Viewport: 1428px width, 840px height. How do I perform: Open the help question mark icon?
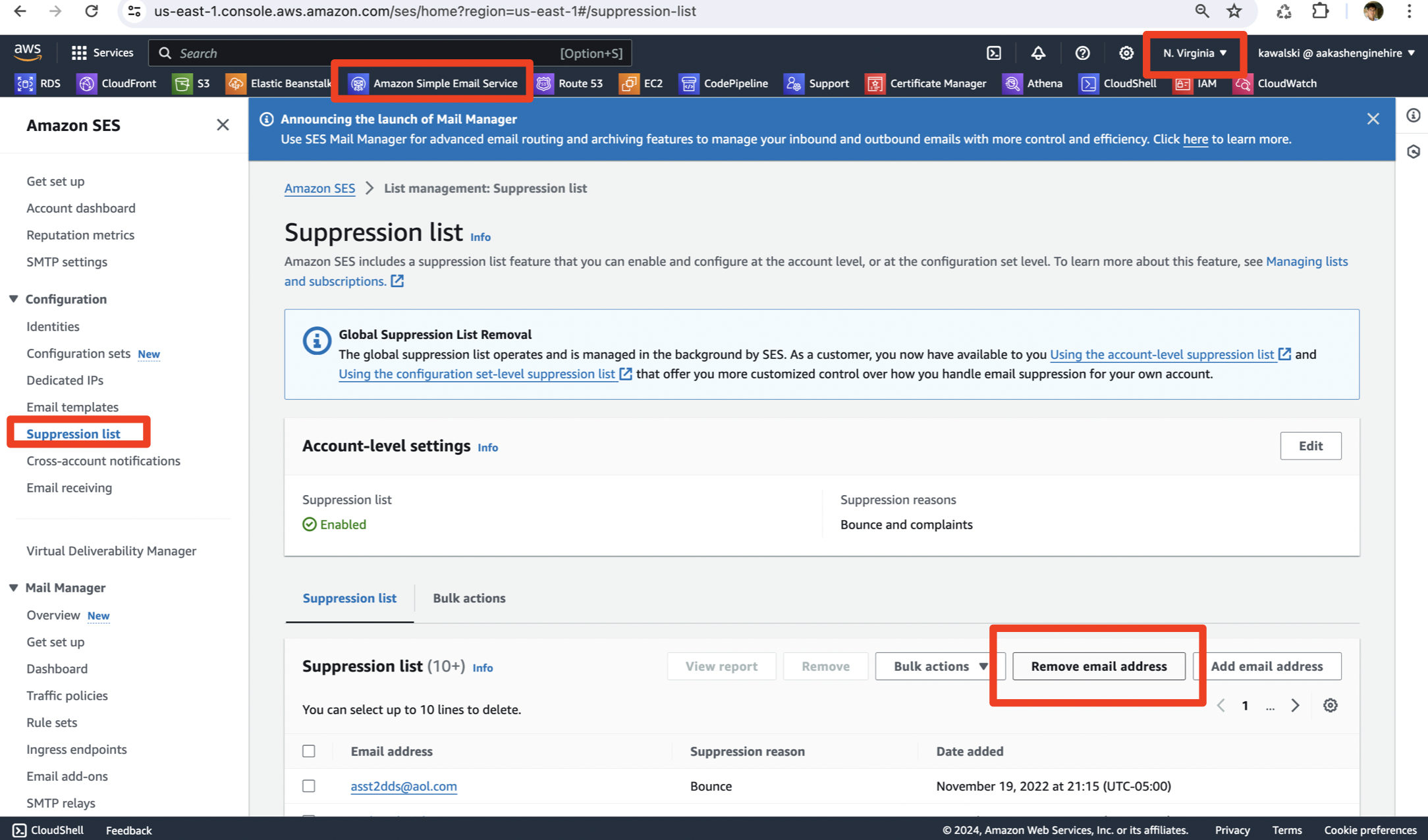click(x=1082, y=53)
